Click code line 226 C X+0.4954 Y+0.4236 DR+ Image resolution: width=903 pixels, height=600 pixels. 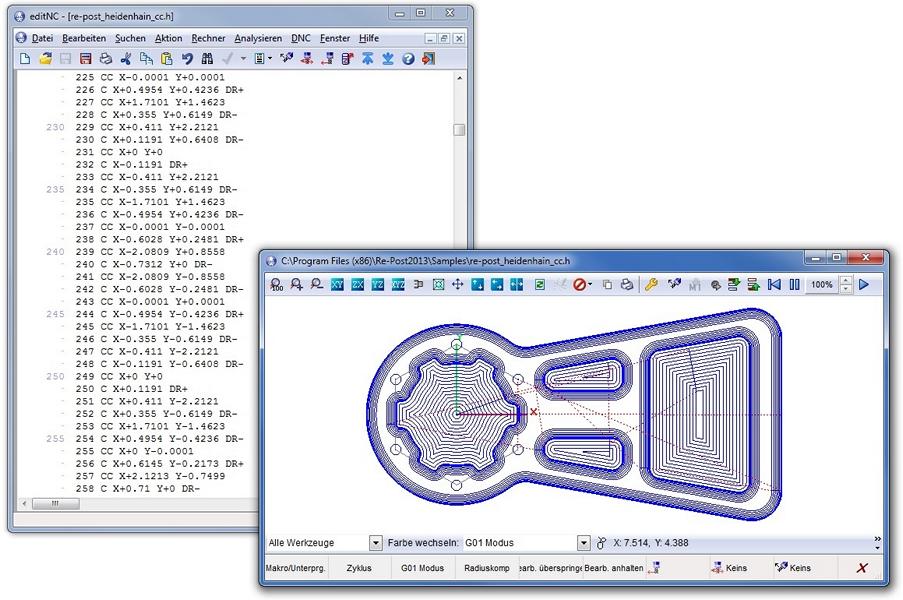pos(160,90)
